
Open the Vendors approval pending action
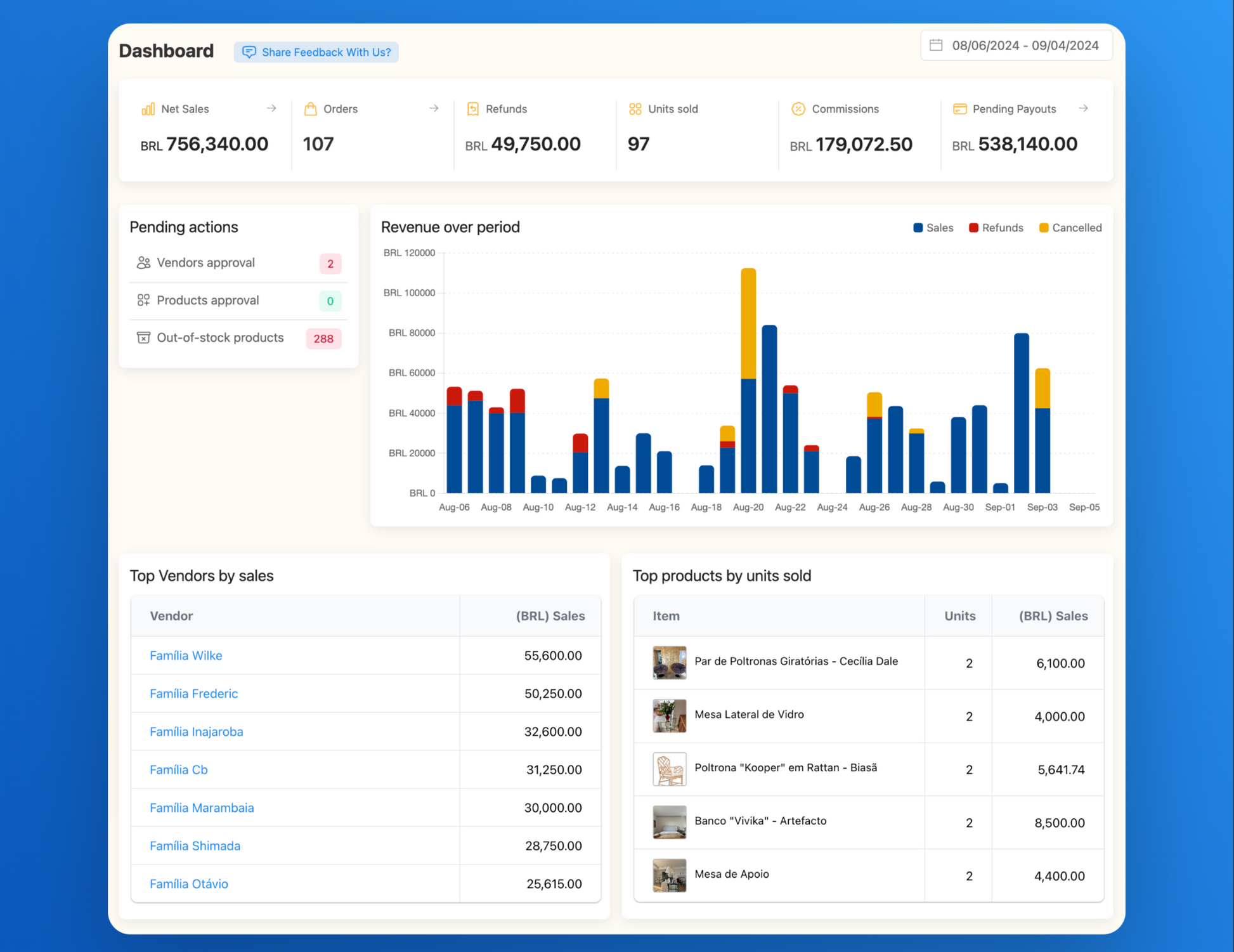tap(205, 263)
